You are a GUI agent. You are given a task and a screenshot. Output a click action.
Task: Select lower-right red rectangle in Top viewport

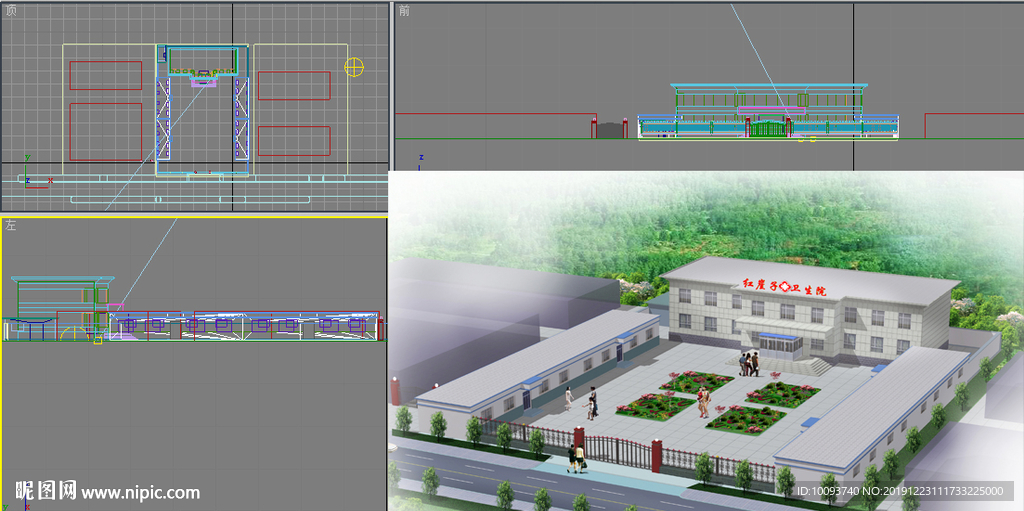click(293, 140)
